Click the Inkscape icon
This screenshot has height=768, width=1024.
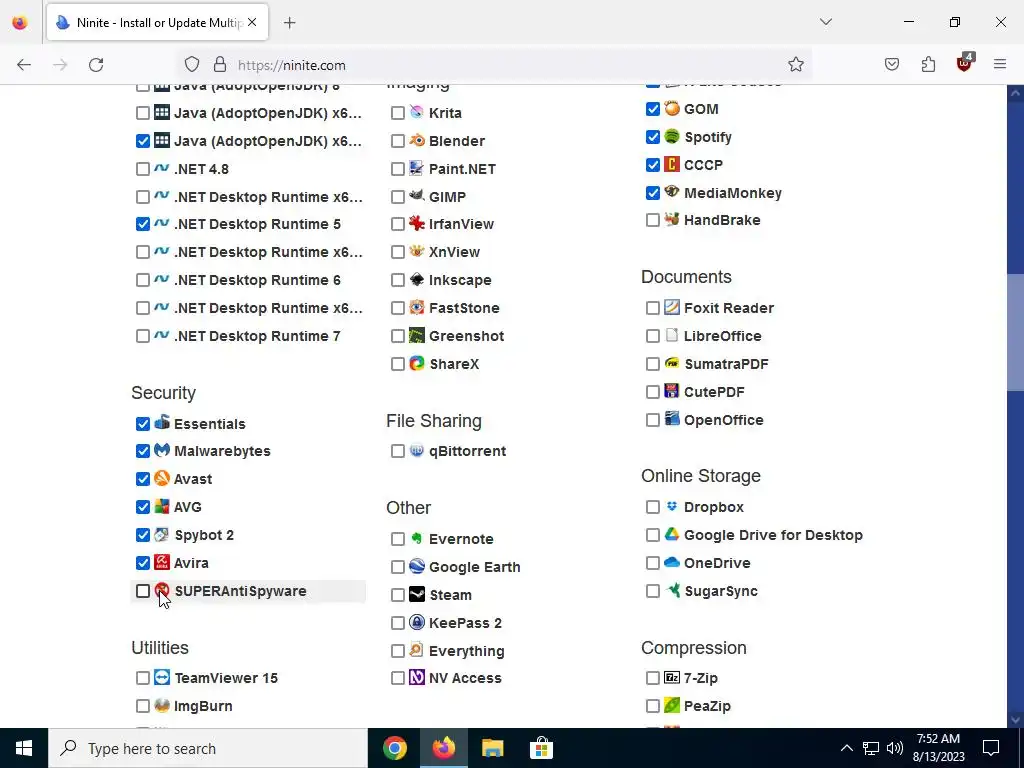[x=417, y=280]
